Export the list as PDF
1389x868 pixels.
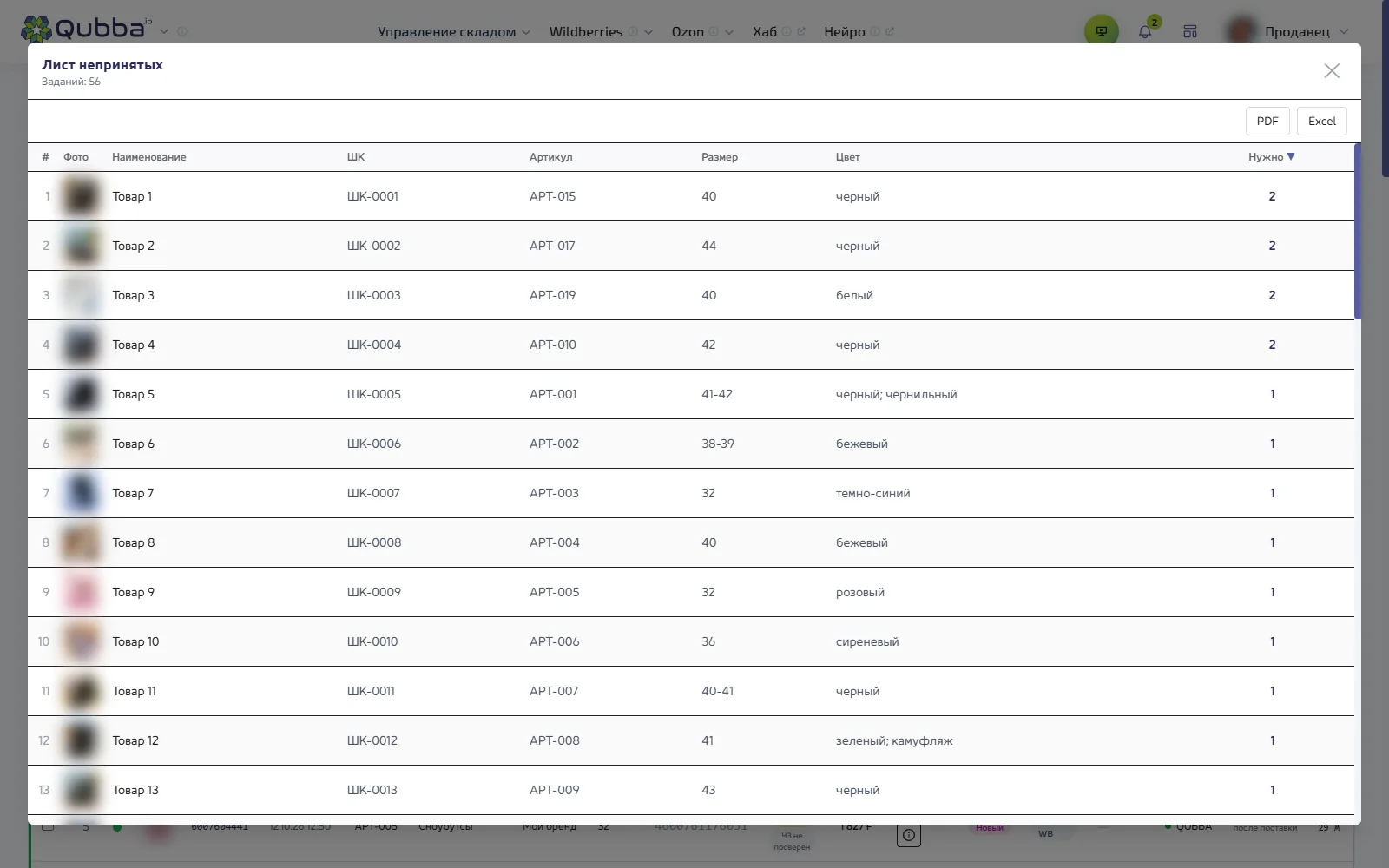pyautogui.click(x=1267, y=122)
